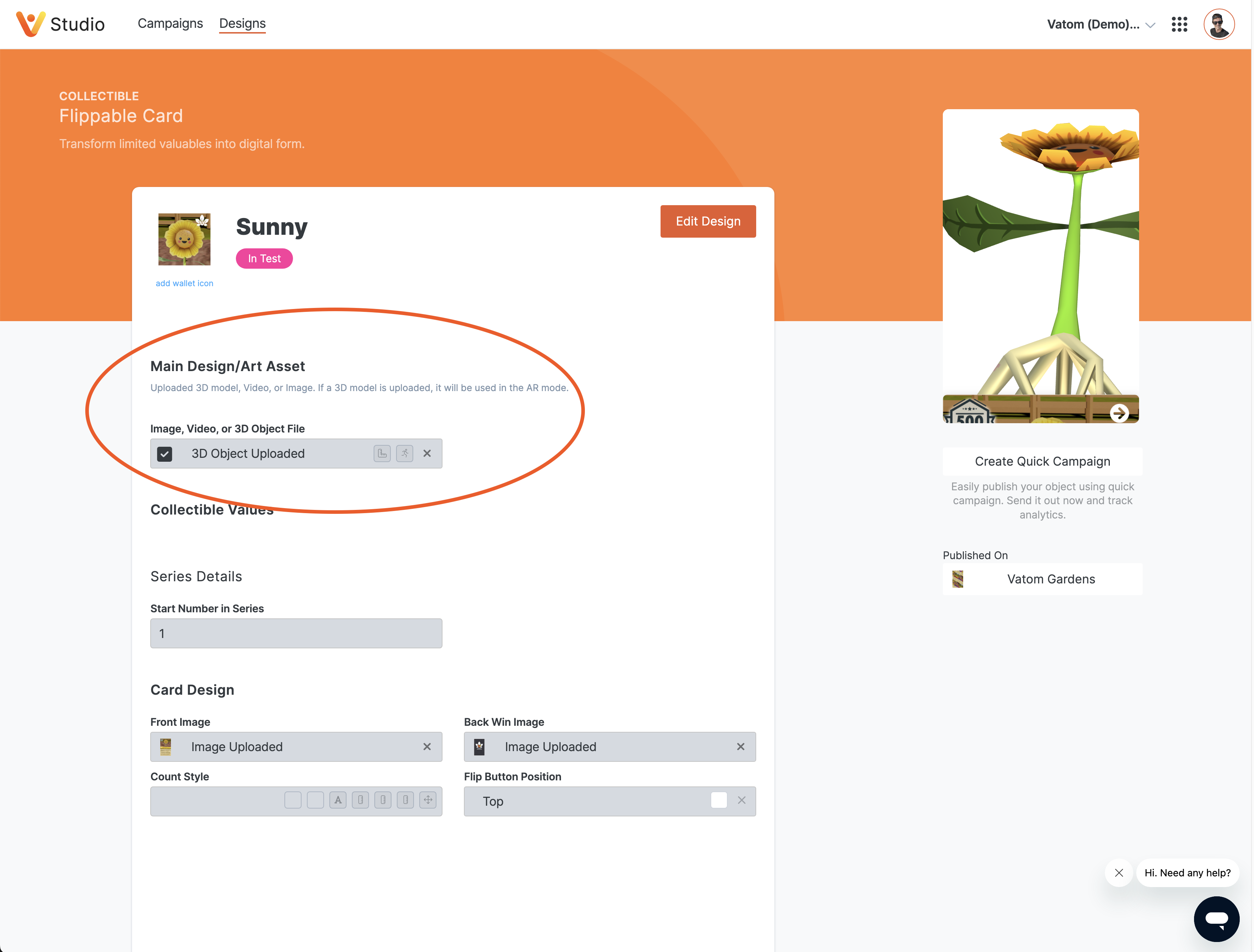
Task: Click the Sunny sunflower thumbnail
Action: [x=184, y=239]
